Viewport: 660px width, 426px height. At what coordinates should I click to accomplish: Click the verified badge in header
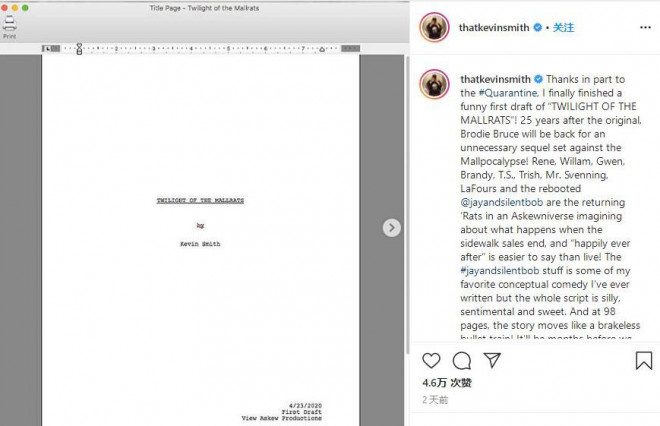pyautogui.click(x=538, y=28)
